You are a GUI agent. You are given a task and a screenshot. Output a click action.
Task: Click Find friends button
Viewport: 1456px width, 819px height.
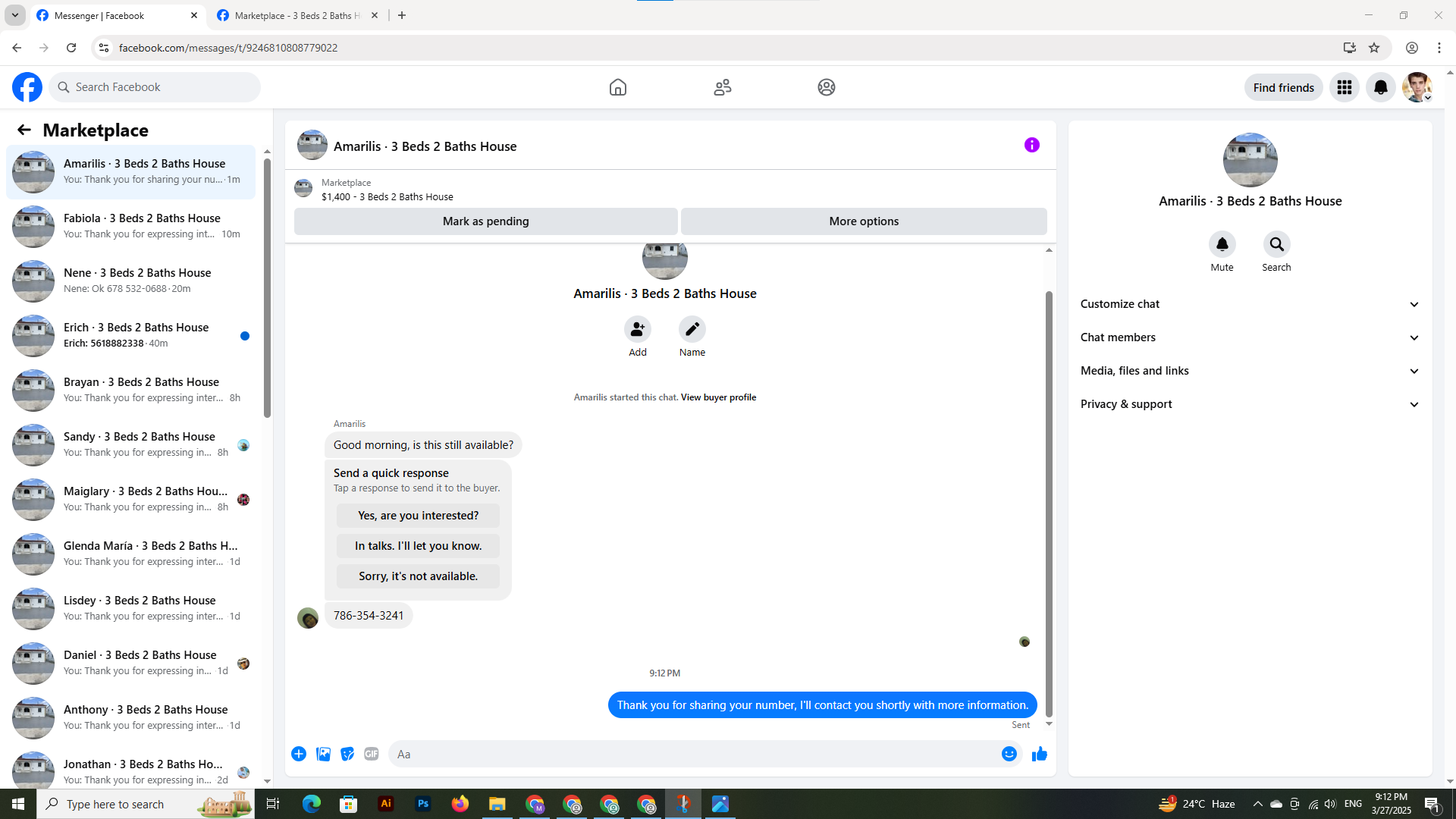coord(1283,87)
